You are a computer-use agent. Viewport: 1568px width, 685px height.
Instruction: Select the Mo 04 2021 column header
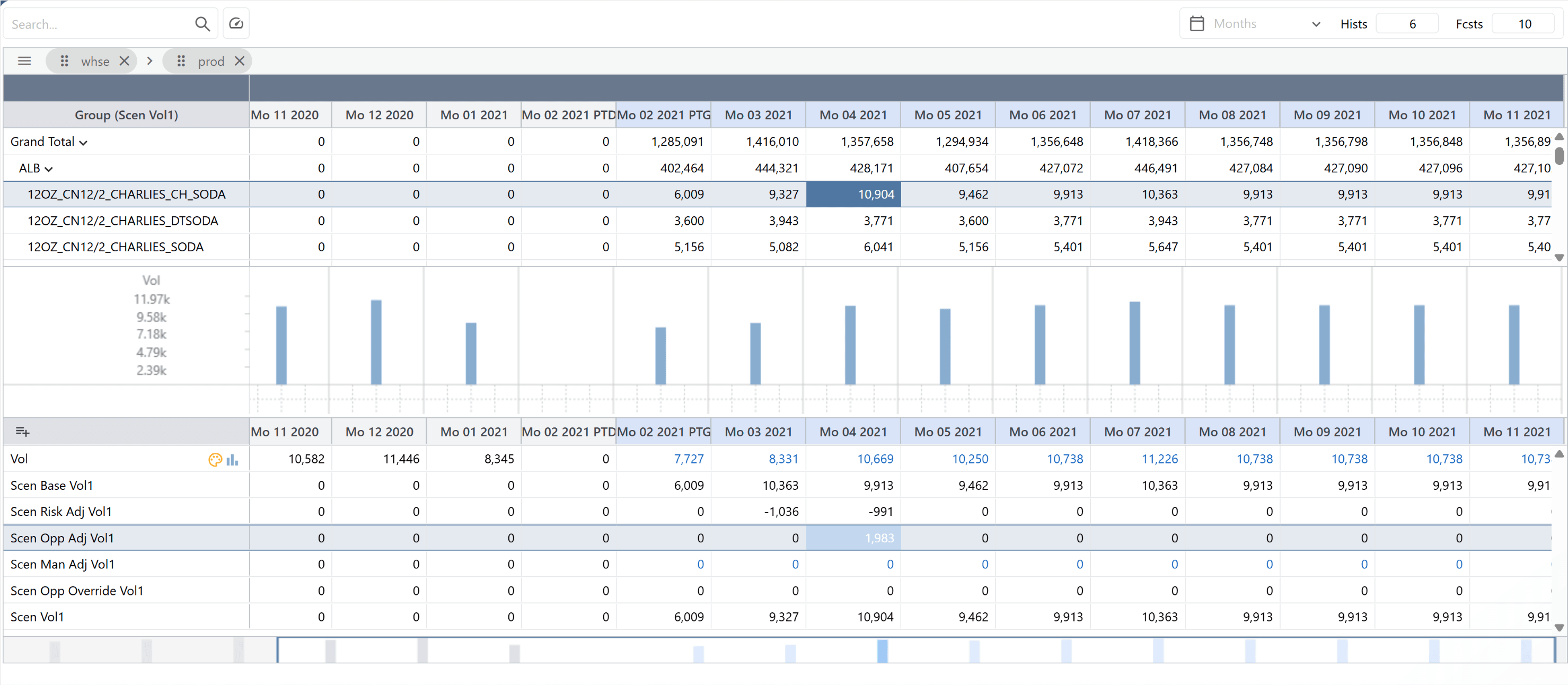point(853,115)
